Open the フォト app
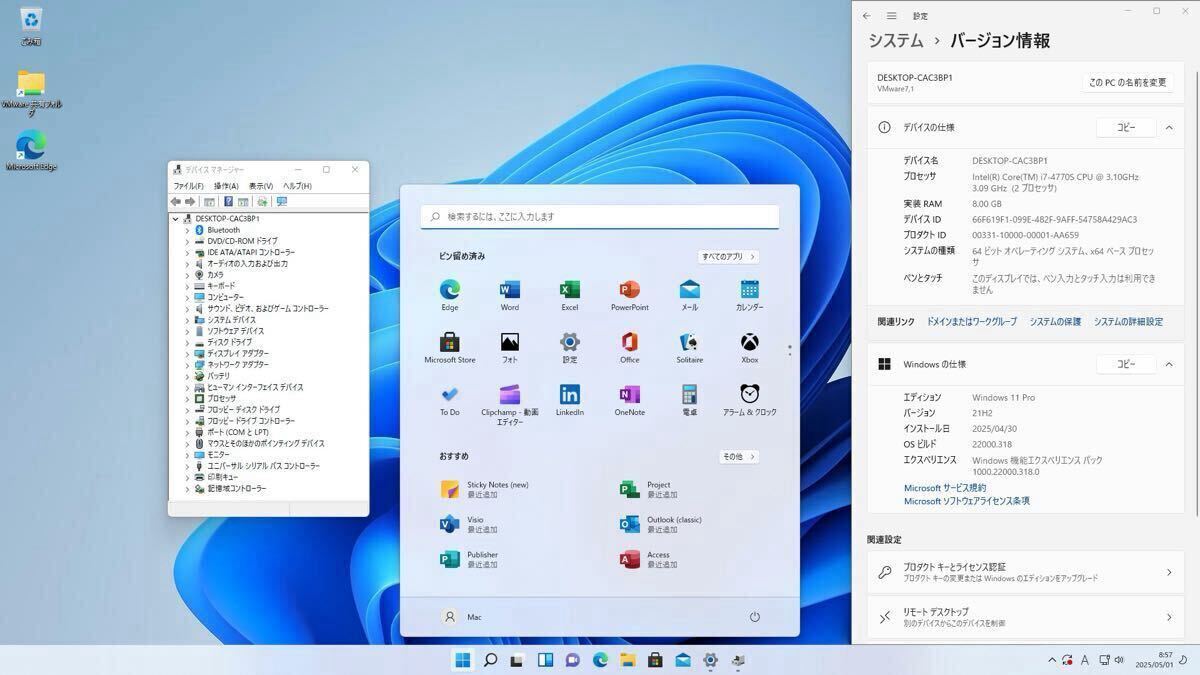1200x675 pixels. point(510,348)
